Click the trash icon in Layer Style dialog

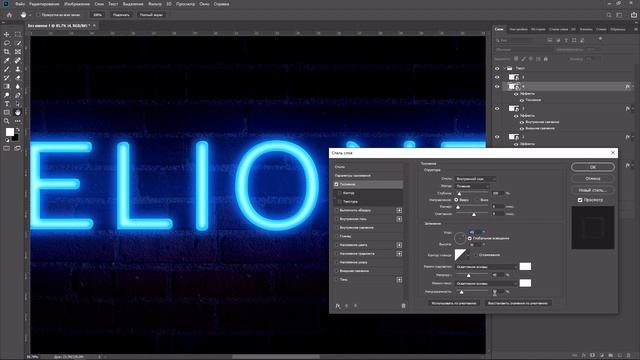coord(403,306)
